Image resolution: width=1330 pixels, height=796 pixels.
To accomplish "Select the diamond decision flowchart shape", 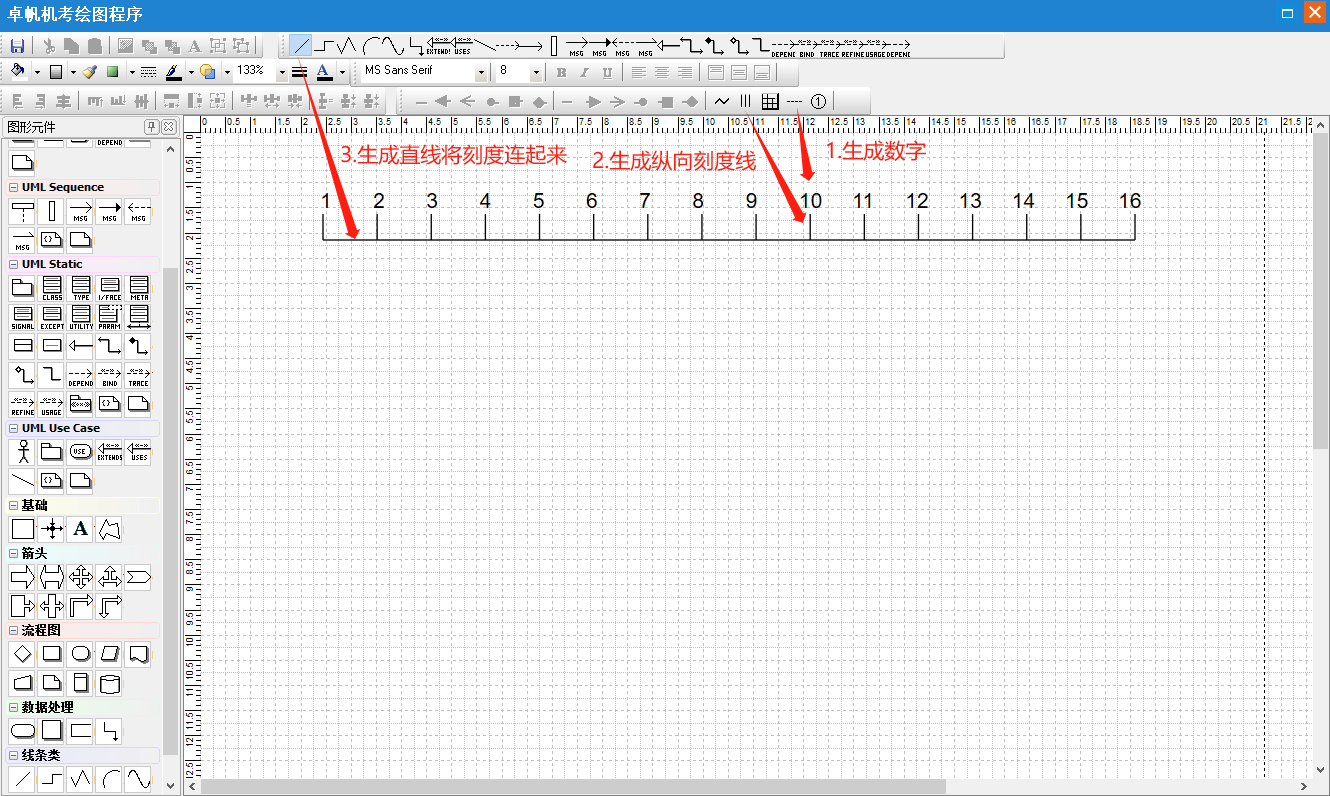I will click(22, 654).
